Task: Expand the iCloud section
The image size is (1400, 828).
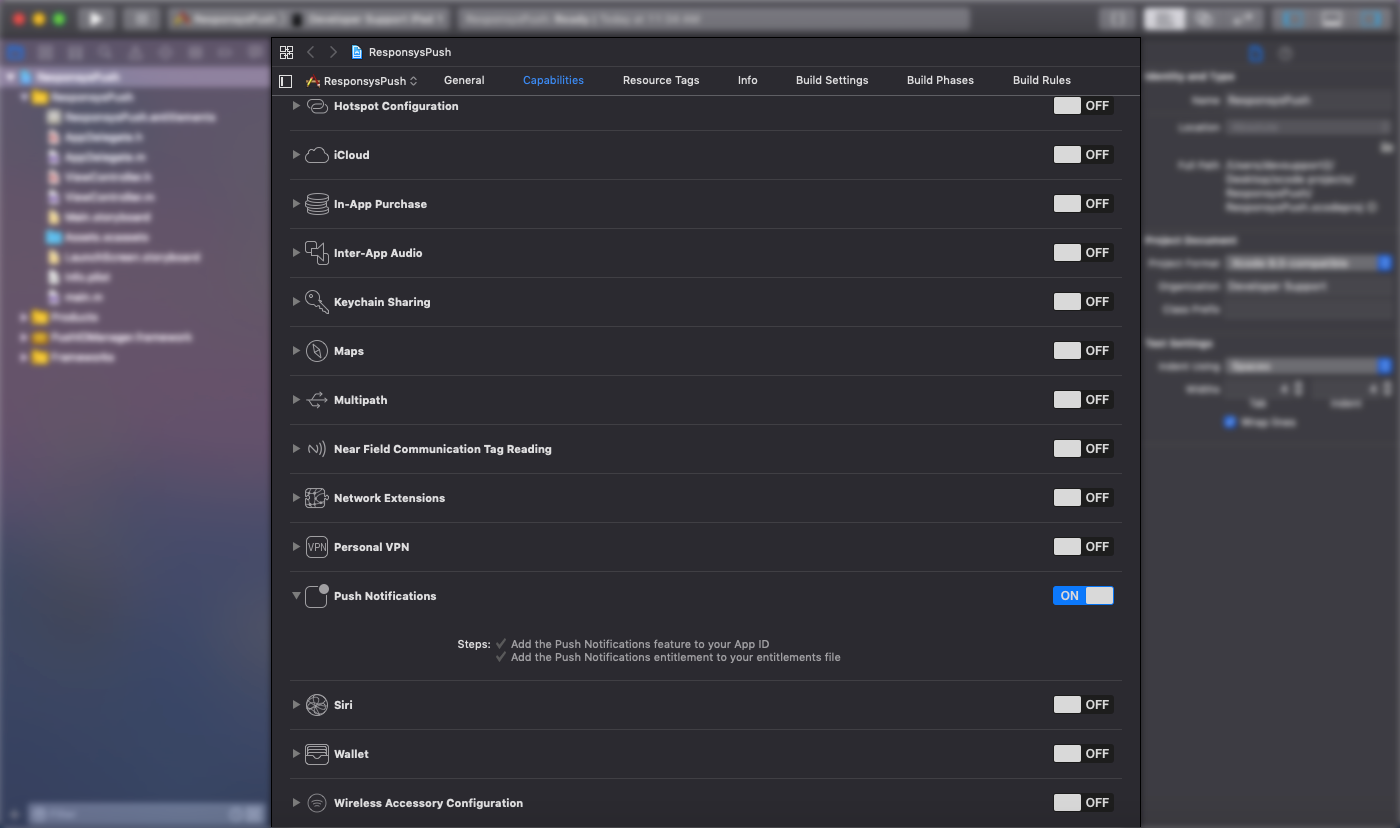Action: (296, 155)
